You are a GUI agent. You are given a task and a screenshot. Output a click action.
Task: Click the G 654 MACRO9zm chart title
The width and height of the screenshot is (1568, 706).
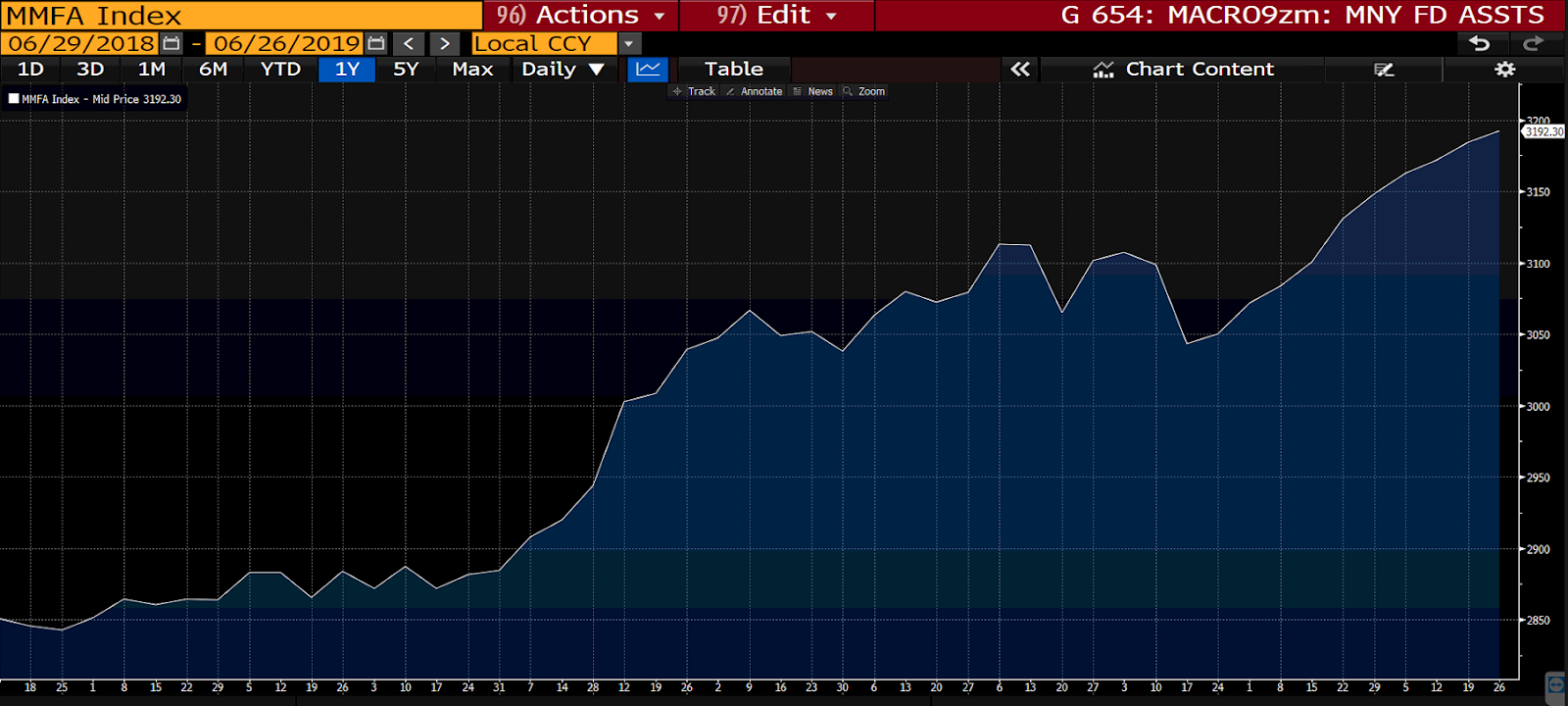pyautogui.click(x=1302, y=15)
